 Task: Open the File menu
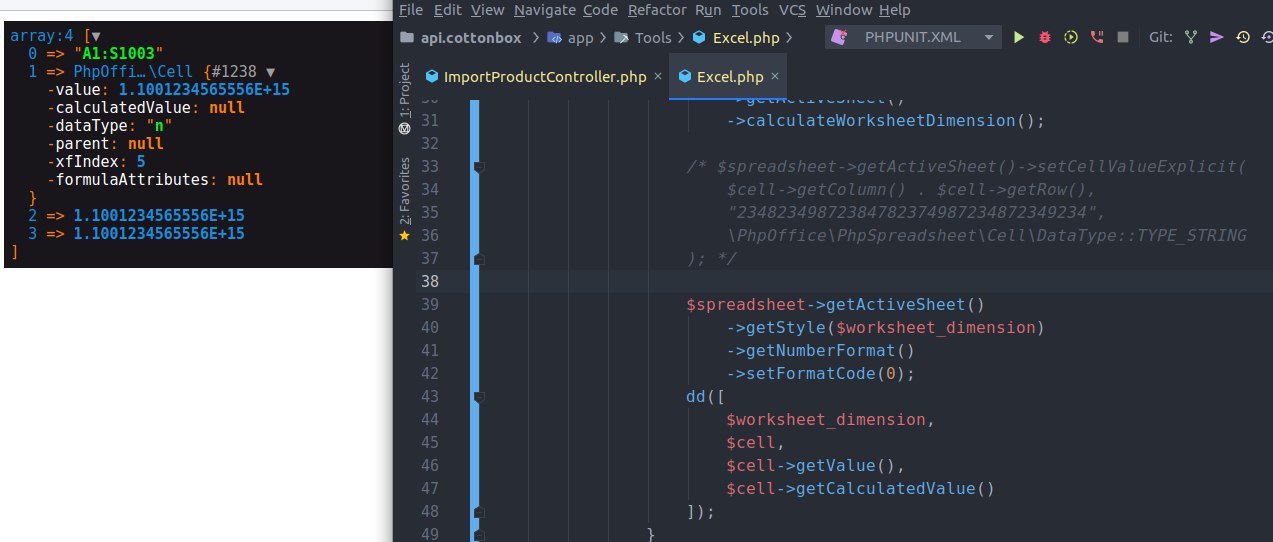[x=411, y=10]
